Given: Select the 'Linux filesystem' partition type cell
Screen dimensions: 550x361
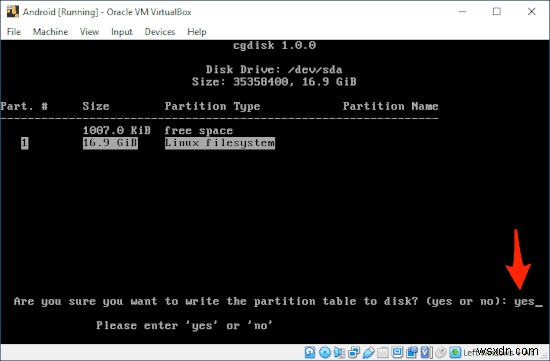Looking at the screenshot, I should 220,143.
